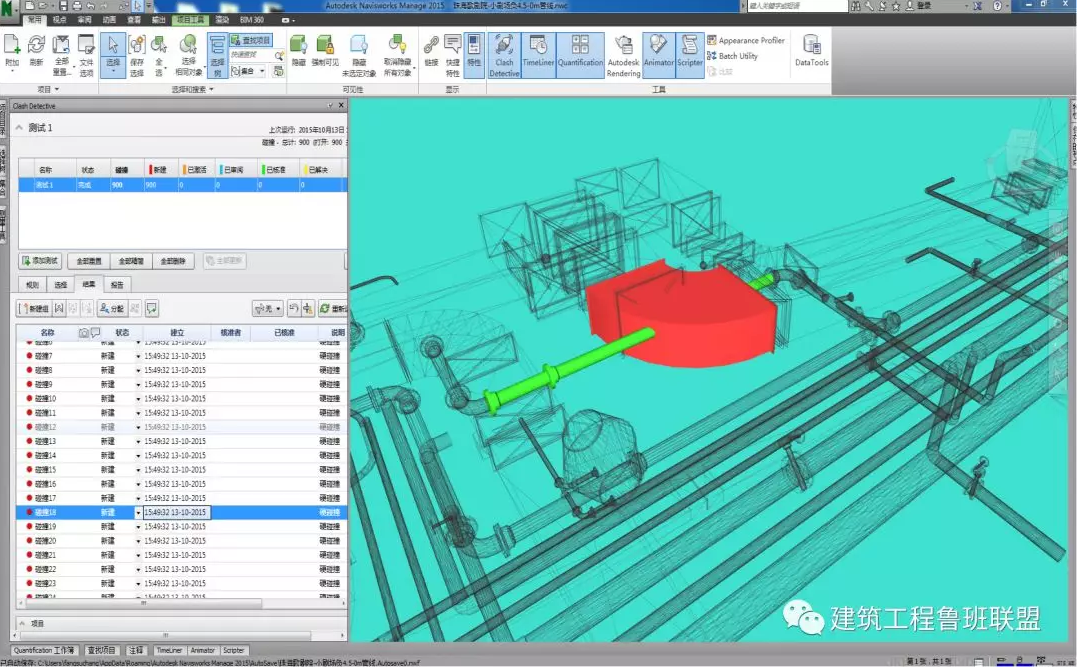Open status dropdown for 碰撞18 row

(x=138, y=512)
